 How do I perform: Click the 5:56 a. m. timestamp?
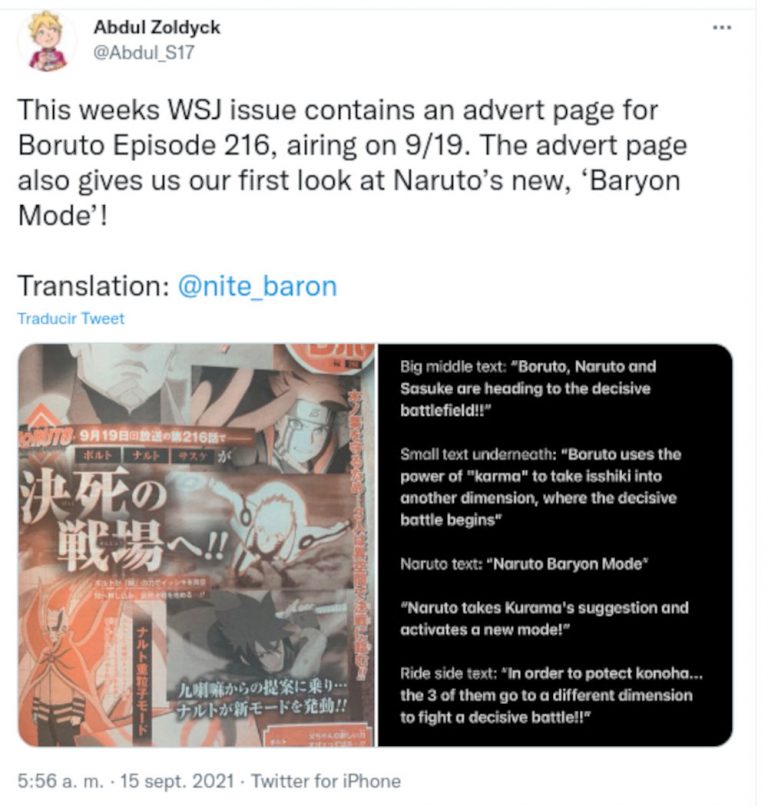click(x=60, y=781)
